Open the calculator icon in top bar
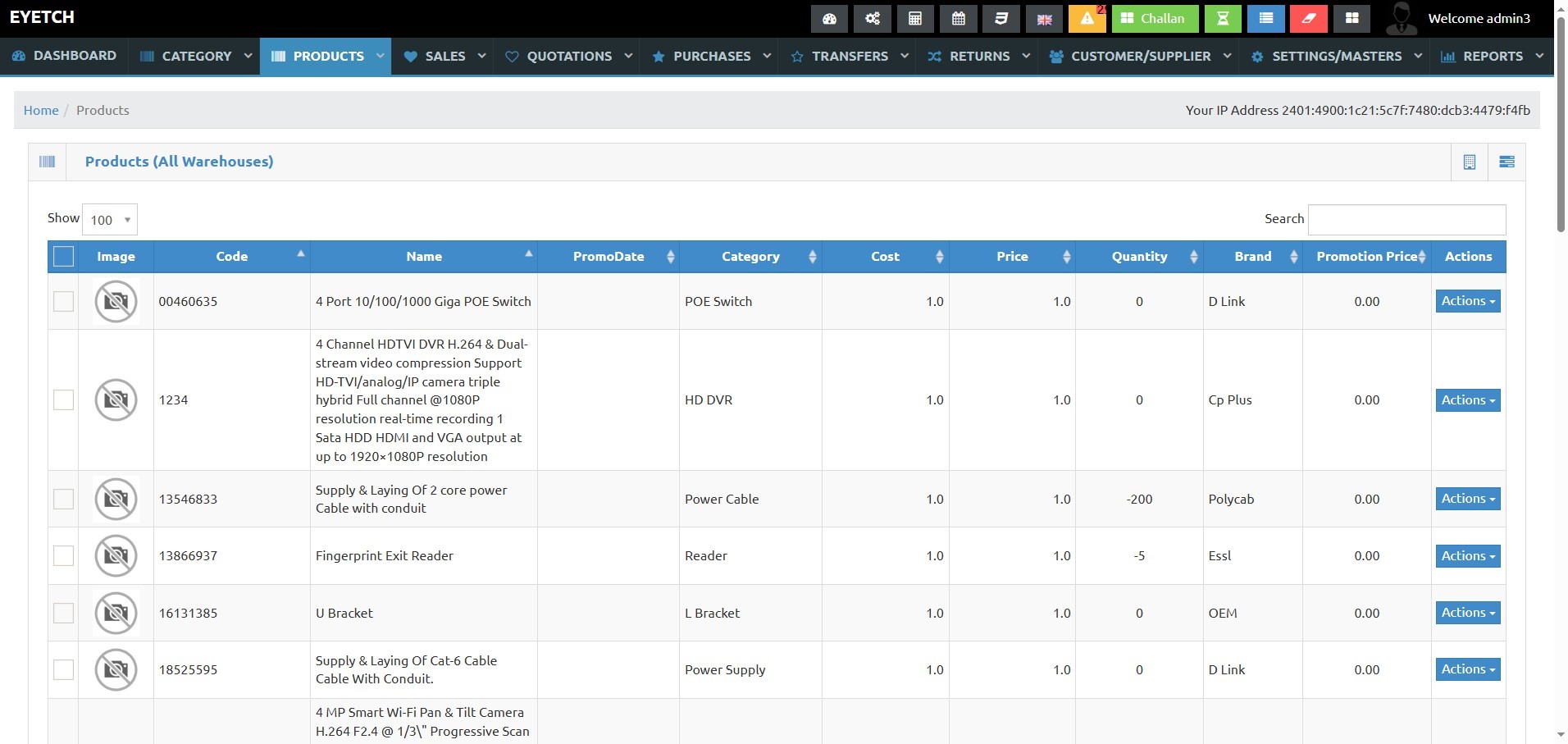This screenshot has width=1568, height=744. click(915, 18)
